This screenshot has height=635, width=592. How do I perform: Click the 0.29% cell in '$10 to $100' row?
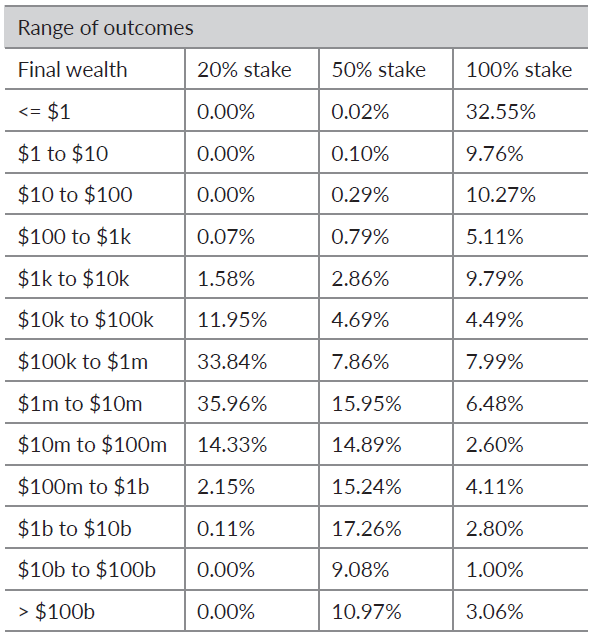pos(360,195)
